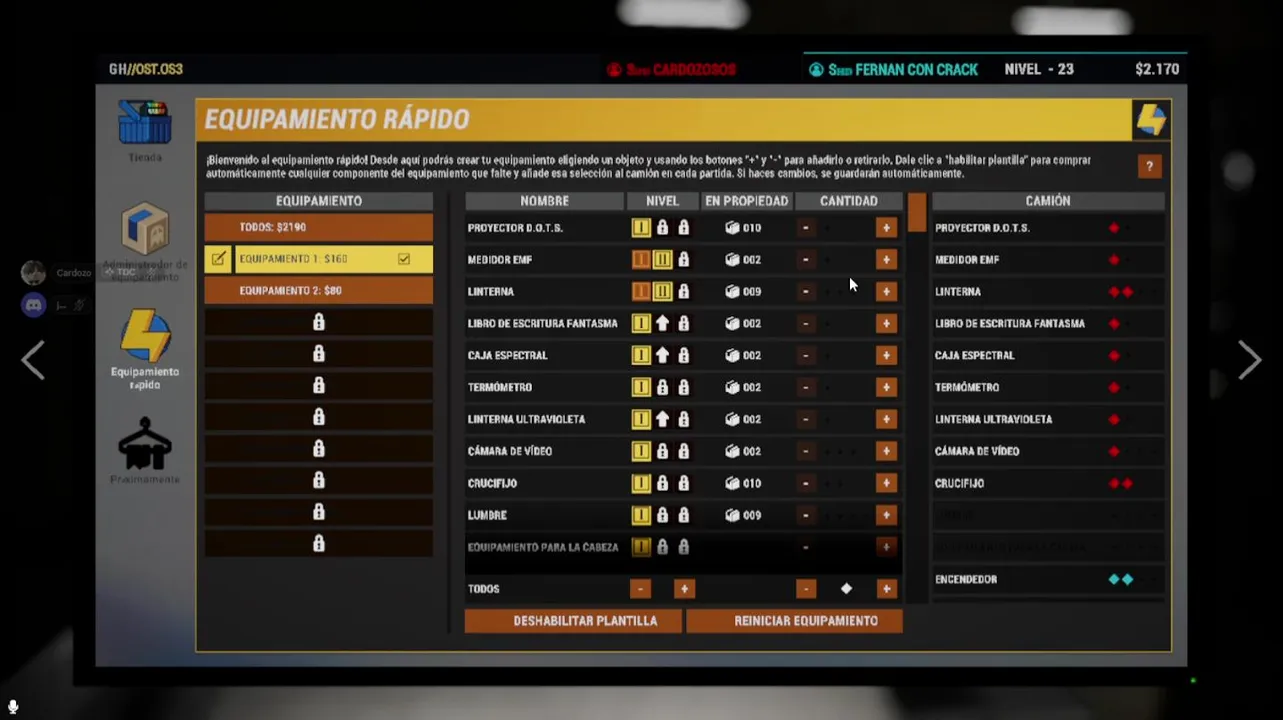The image size is (1283, 720).
Task: Select the Equipamiento 2: $80 loadout
Action: pos(319,291)
